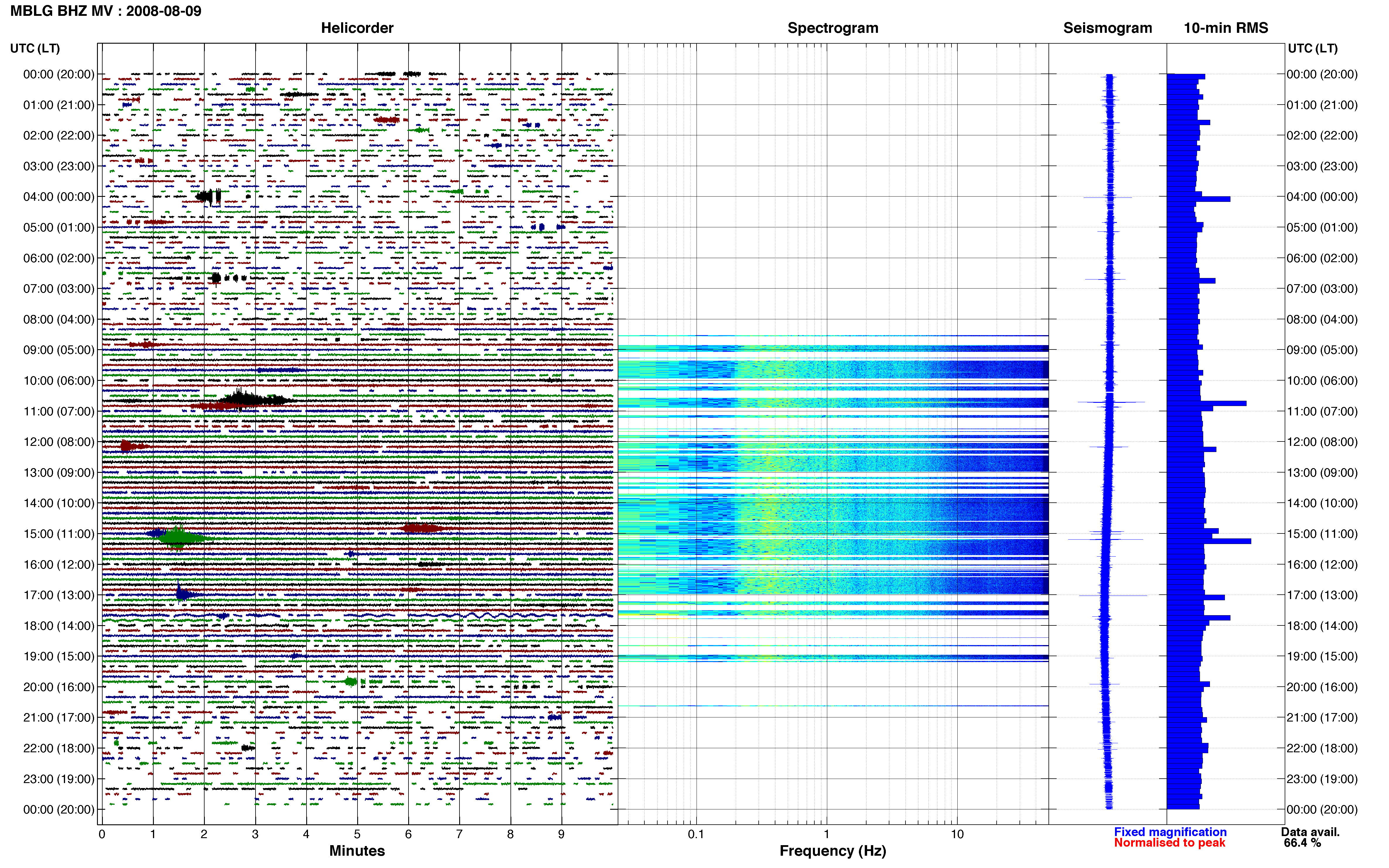
Task: Click the left 09:00 (05:00) time label
Action: pyautogui.click(x=59, y=349)
